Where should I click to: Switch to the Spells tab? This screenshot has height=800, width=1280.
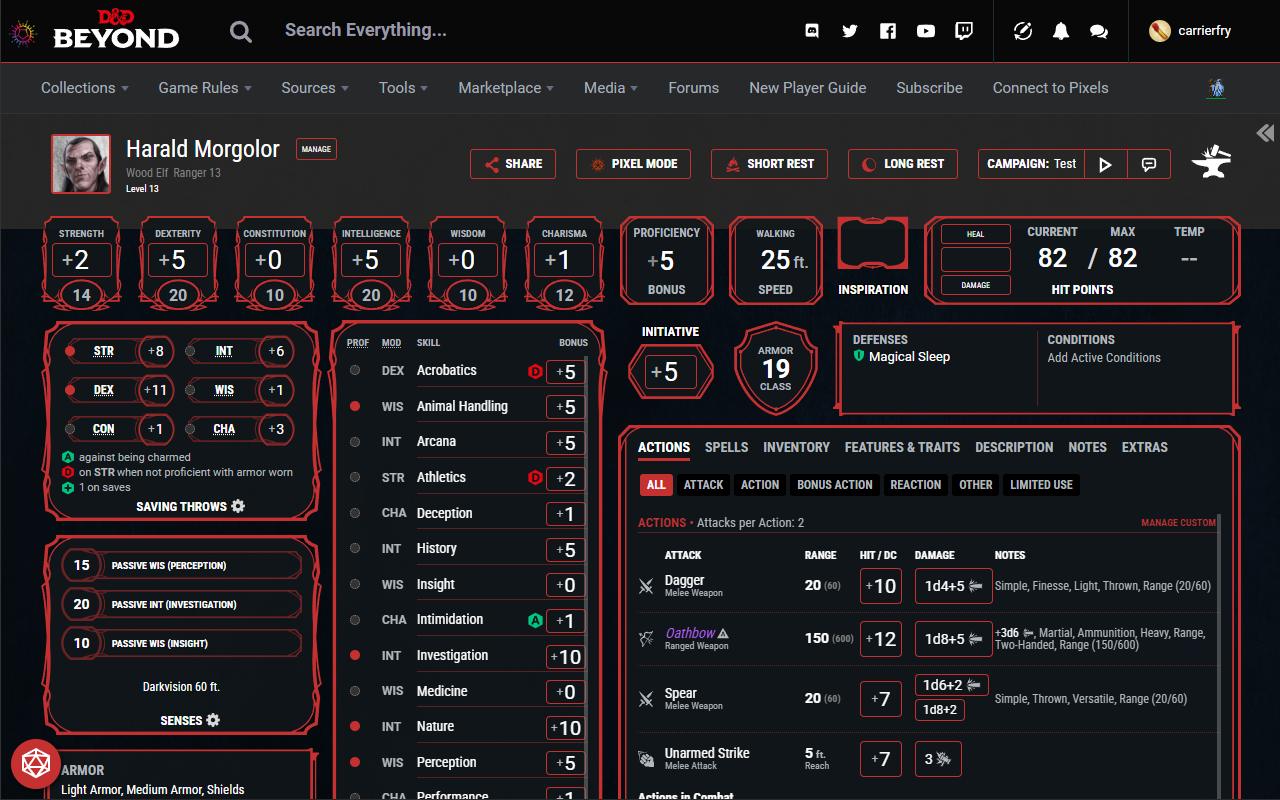click(x=726, y=447)
